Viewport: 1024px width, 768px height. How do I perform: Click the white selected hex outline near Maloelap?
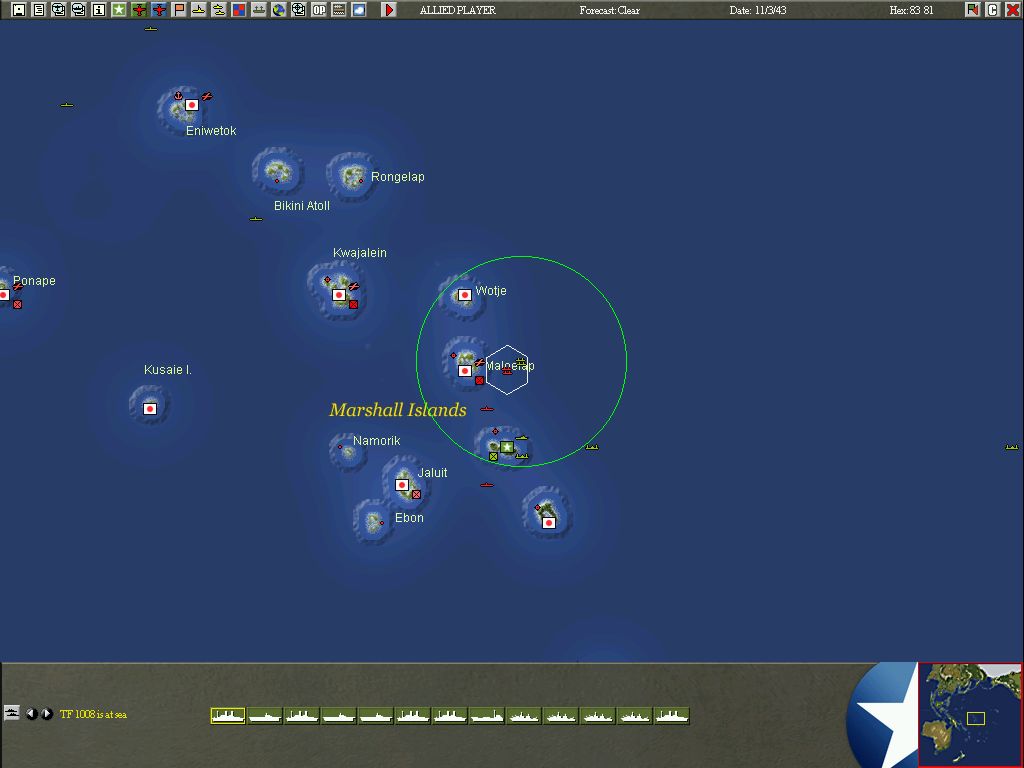click(507, 370)
